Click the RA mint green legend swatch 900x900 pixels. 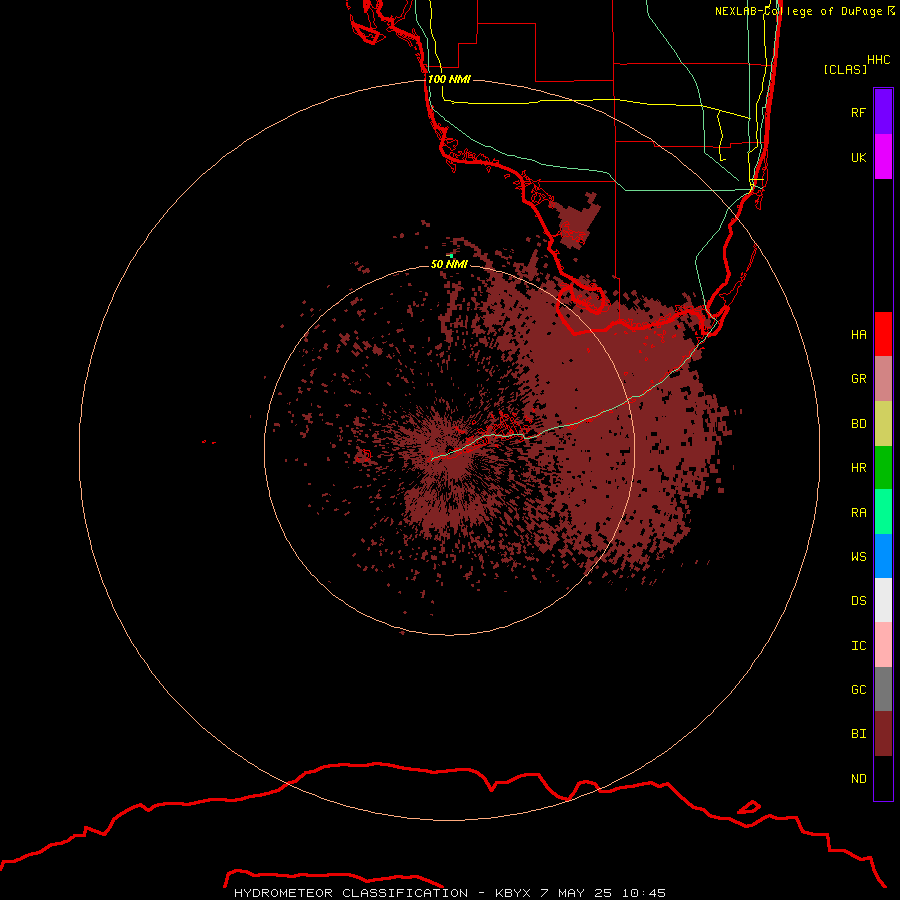[x=883, y=512]
